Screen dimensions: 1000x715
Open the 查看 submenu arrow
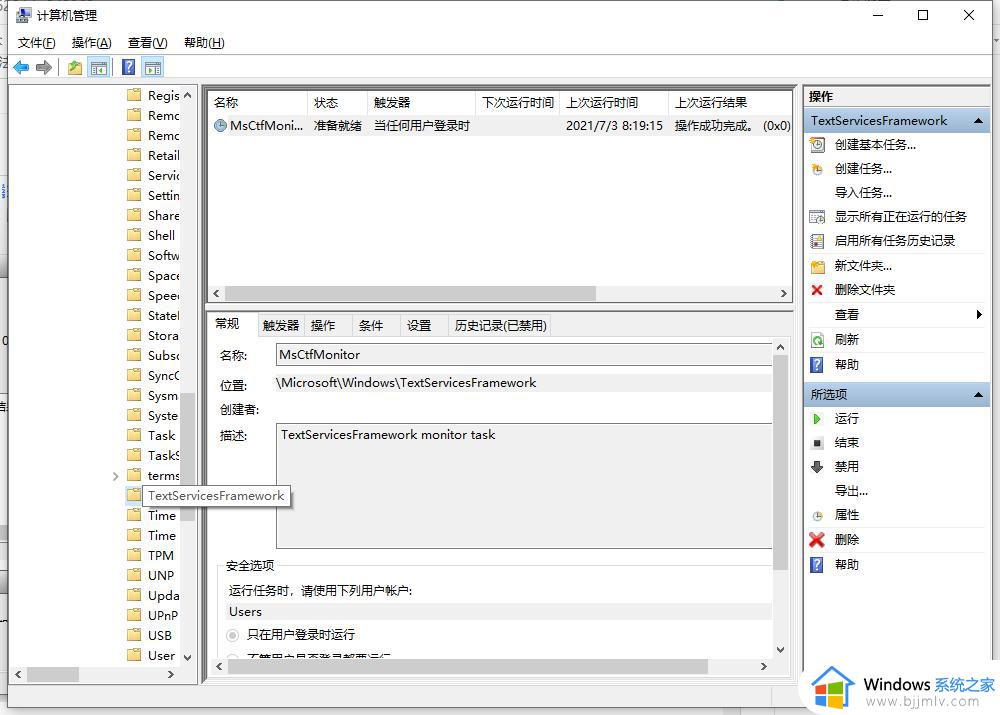[x=979, y=314]
